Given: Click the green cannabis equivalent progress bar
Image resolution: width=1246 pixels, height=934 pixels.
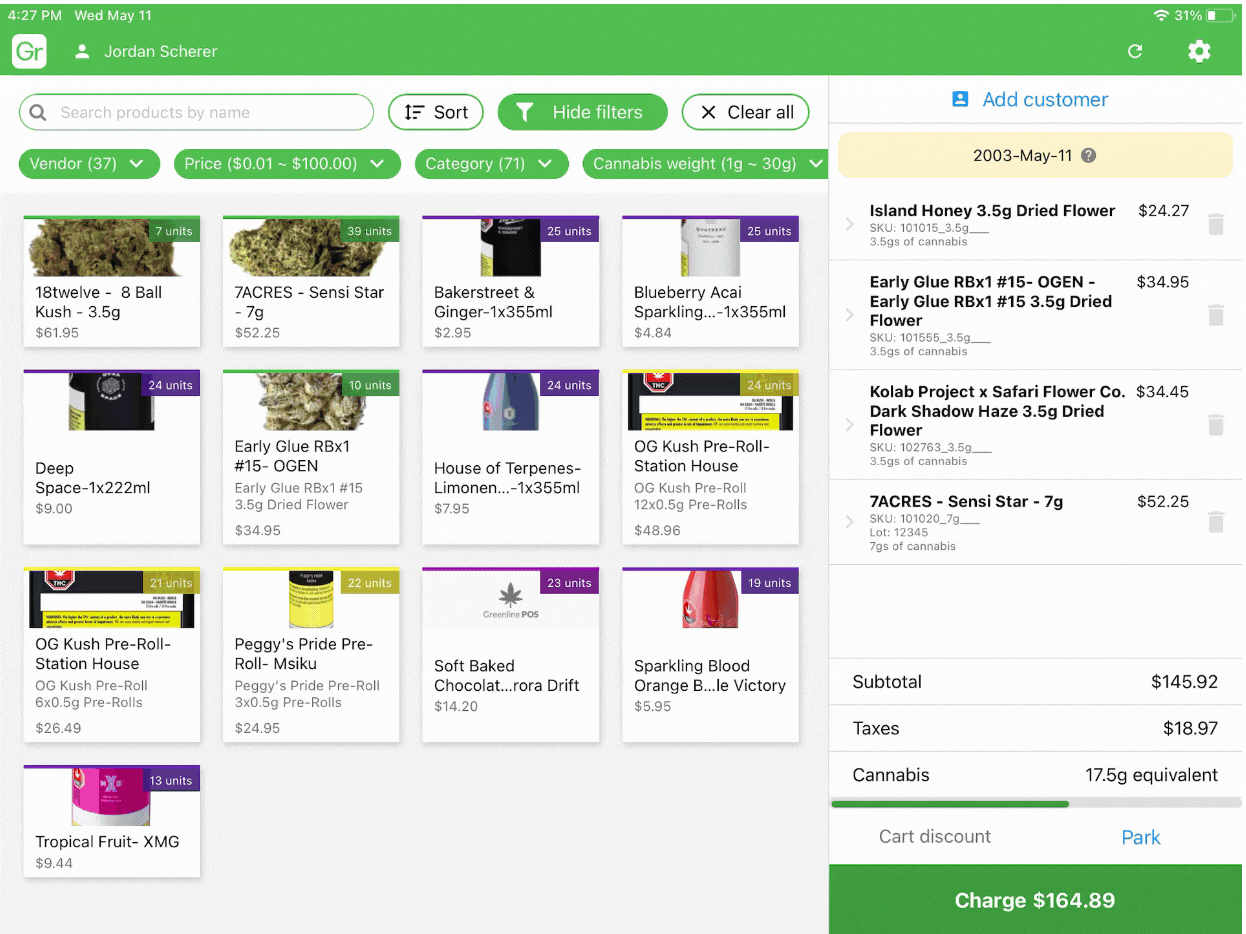Looking at the screenshot, I should (x=1035, y=803).
